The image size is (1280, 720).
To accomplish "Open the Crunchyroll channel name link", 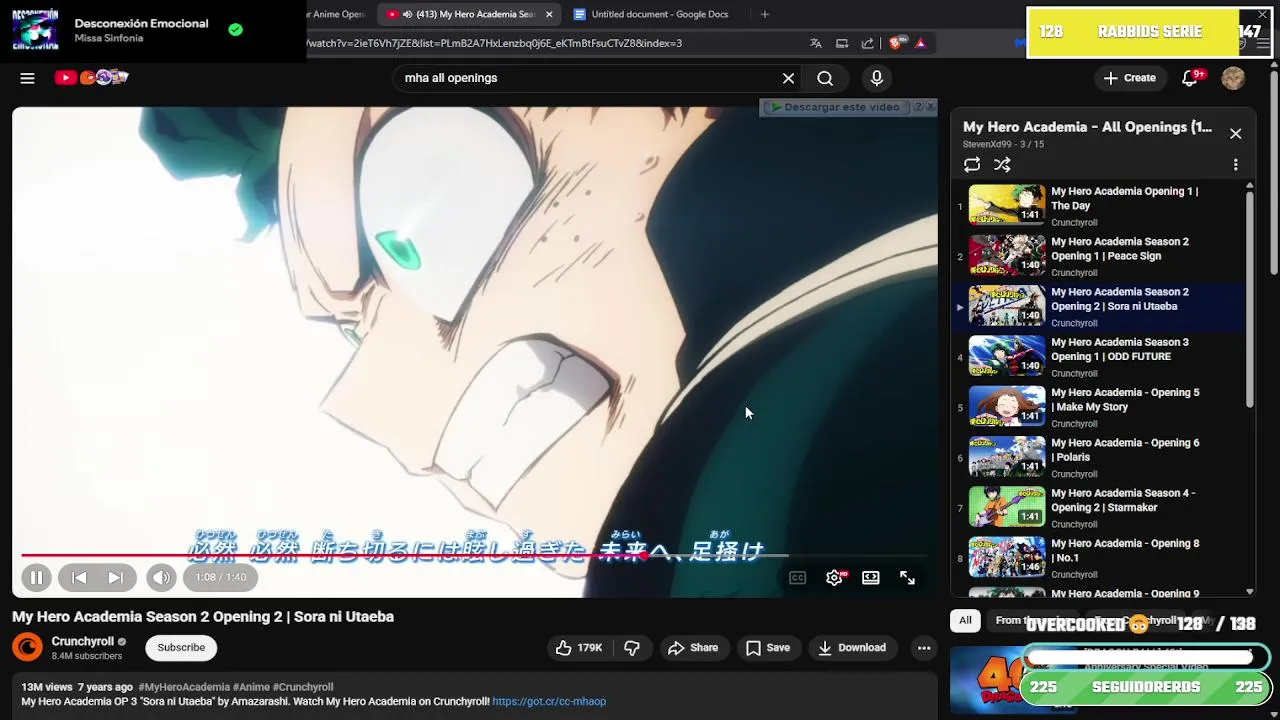I will click(x=83, y=642).
